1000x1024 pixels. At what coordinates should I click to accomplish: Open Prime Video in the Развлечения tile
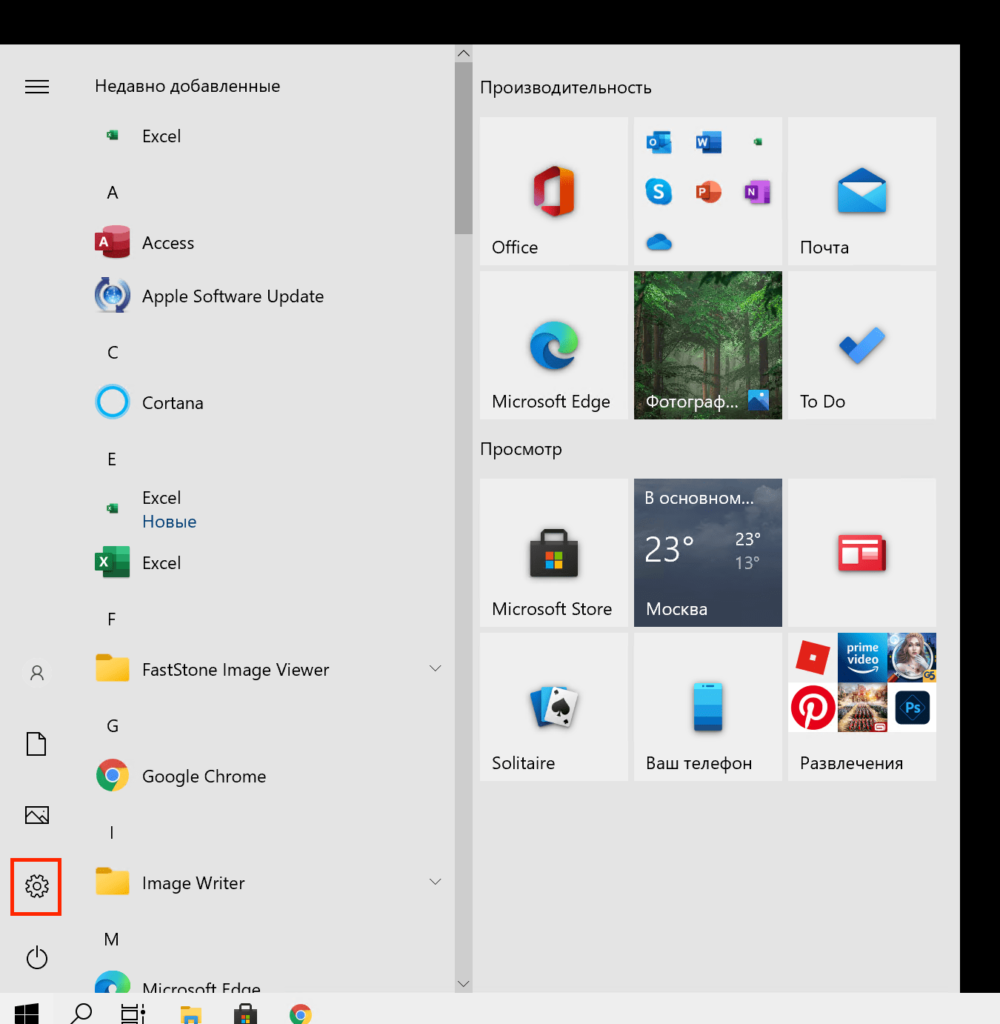point(862,658)
